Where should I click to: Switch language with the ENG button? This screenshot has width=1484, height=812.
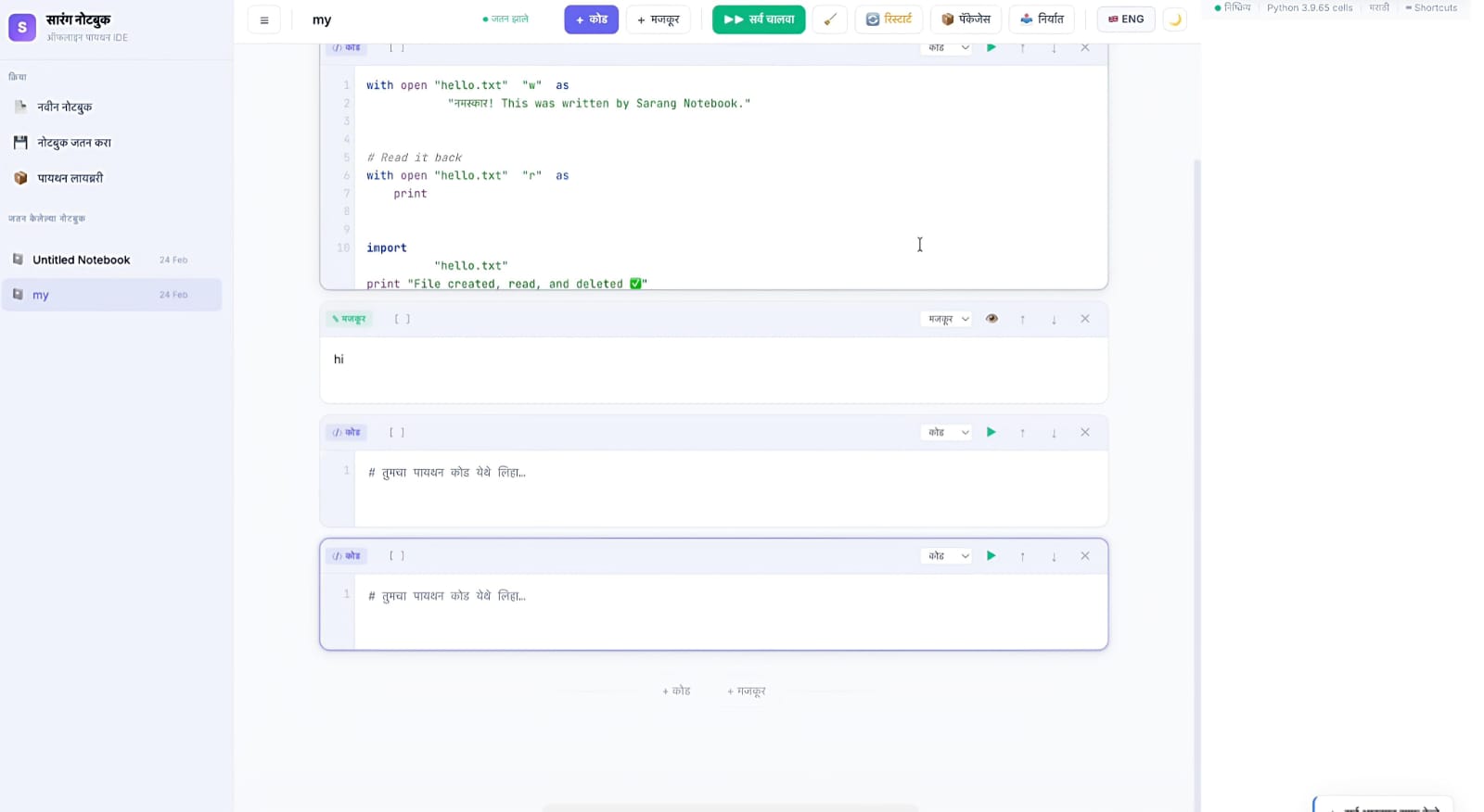[1125, 19]
